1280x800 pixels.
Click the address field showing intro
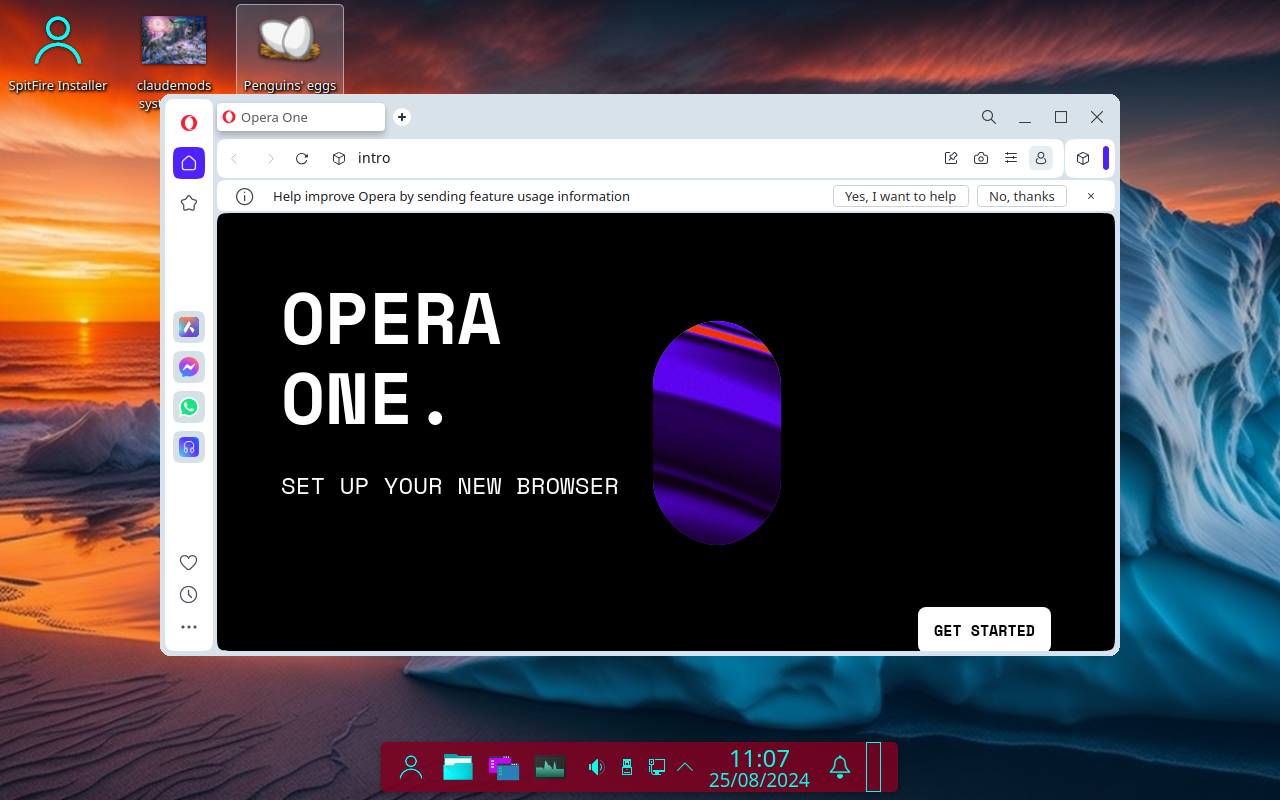tap(640, 158)
